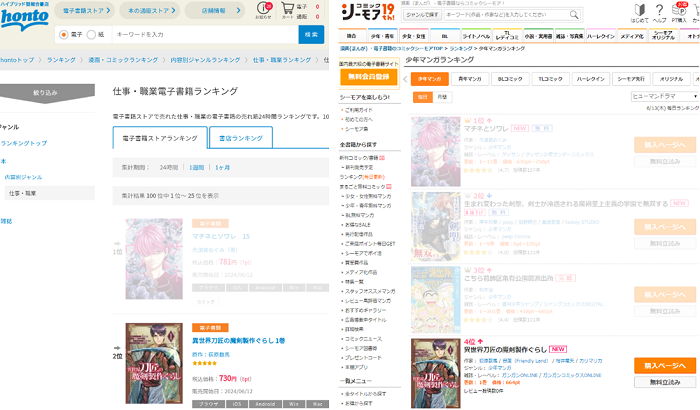Open the コミックニュース sidebar link
The height and width of the screenshot is (410, 700).
(363, 339)
